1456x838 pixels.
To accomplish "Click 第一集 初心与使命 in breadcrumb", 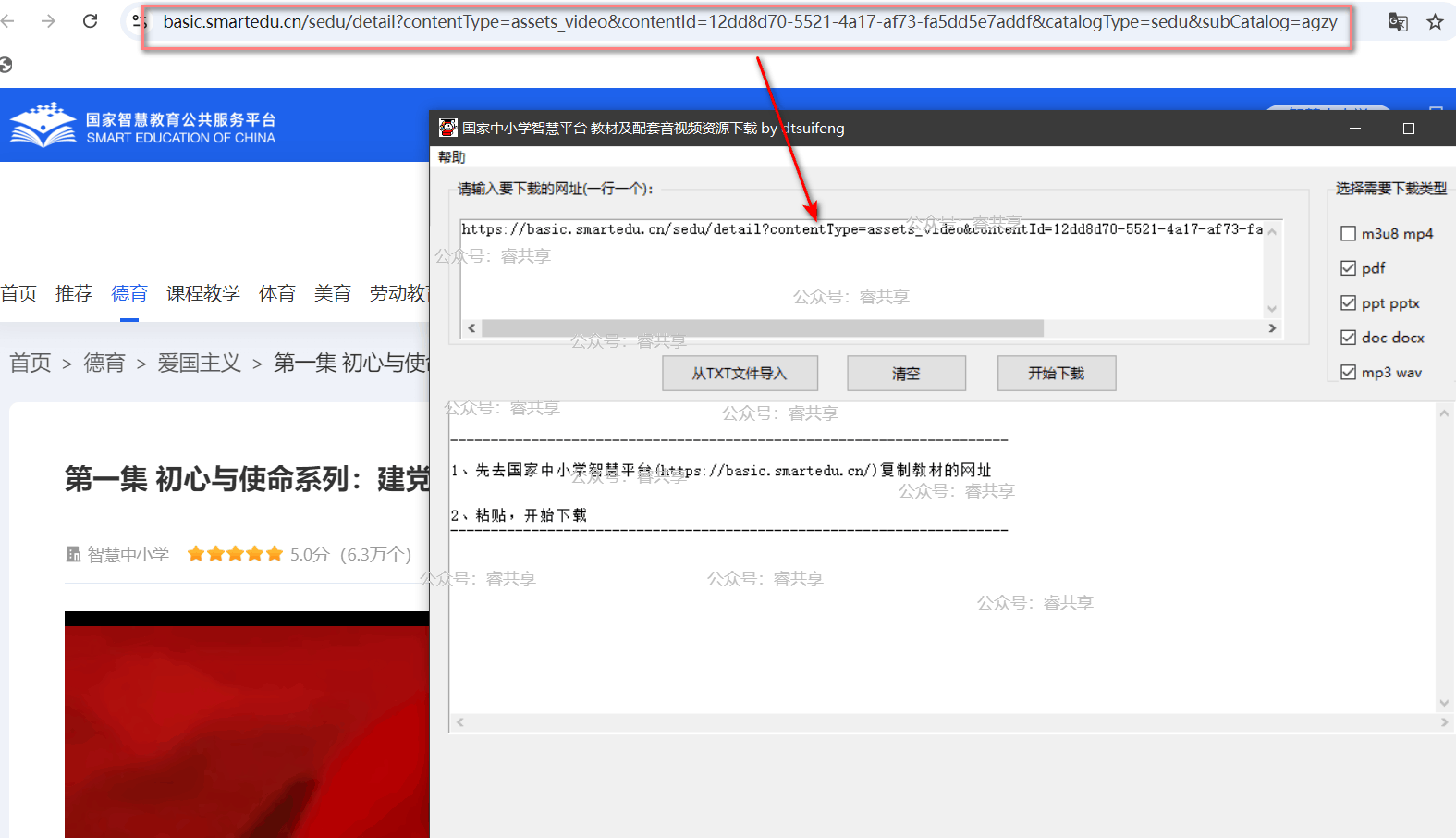I will 352,363.
